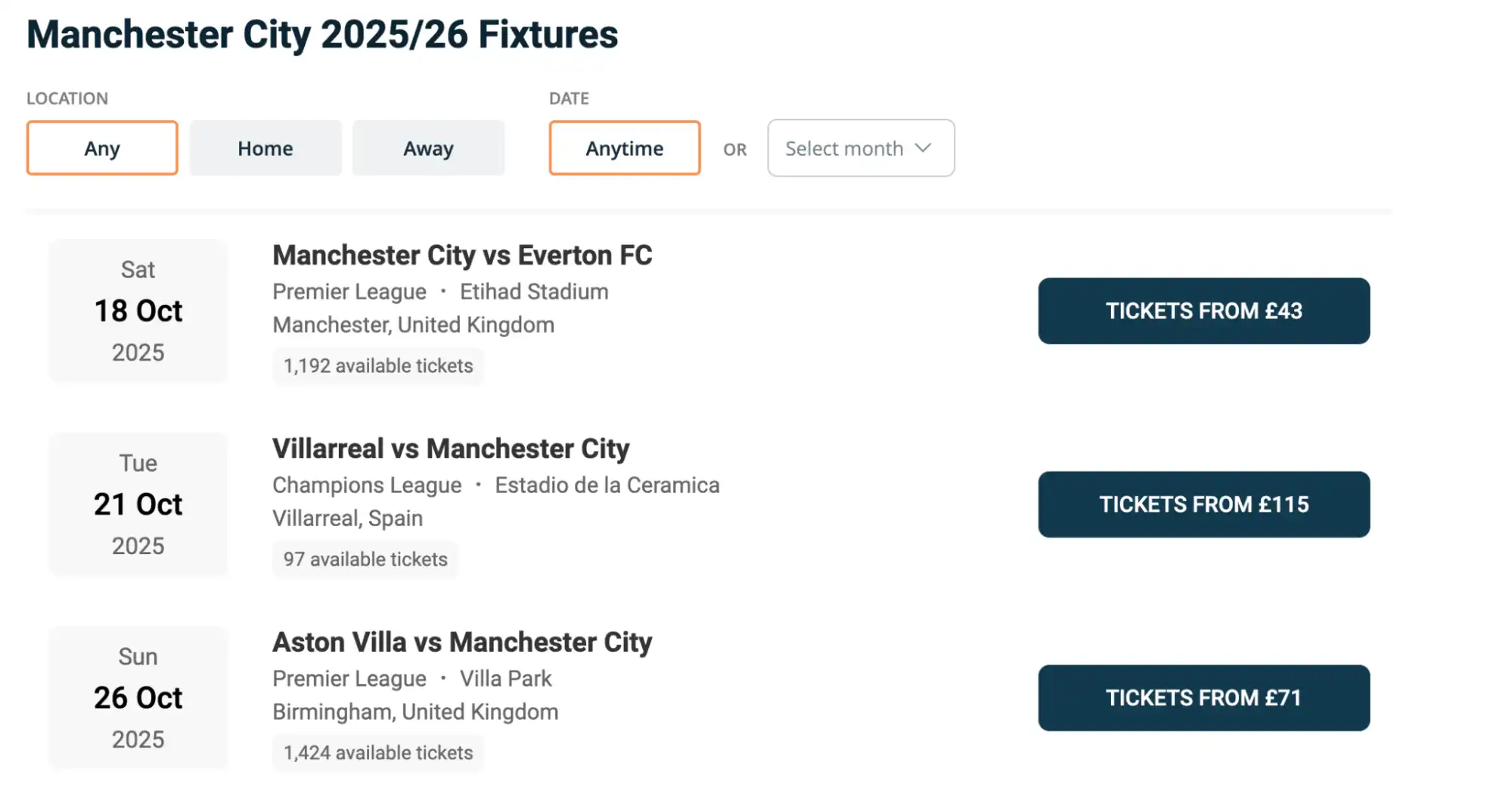Click the chevron on Select month
The height and width of the screenshot is (812, 1512).
924,148
